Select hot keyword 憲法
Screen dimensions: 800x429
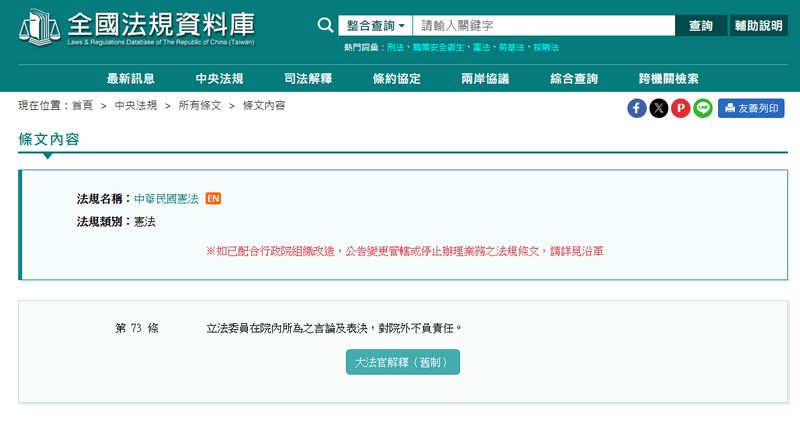(x=481, y=47)
